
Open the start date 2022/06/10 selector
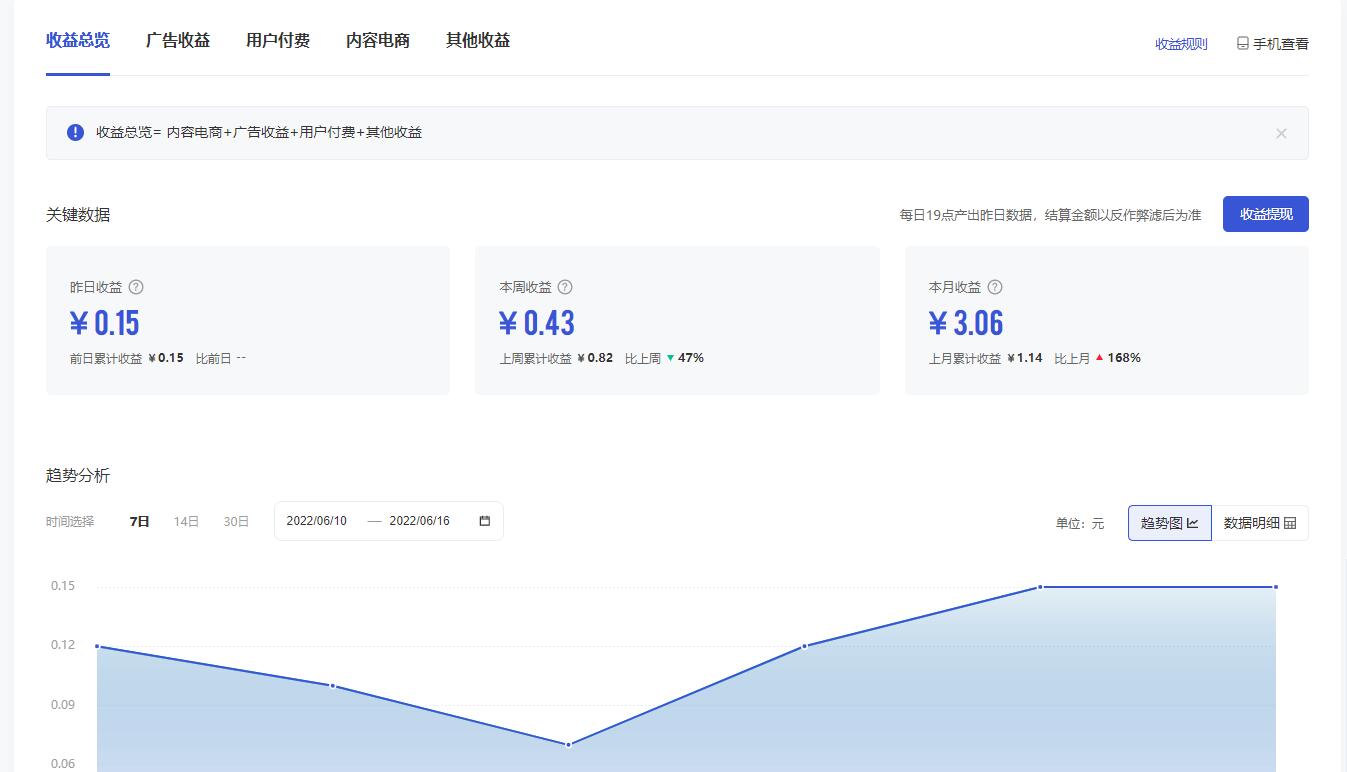(x=317, y=520)
